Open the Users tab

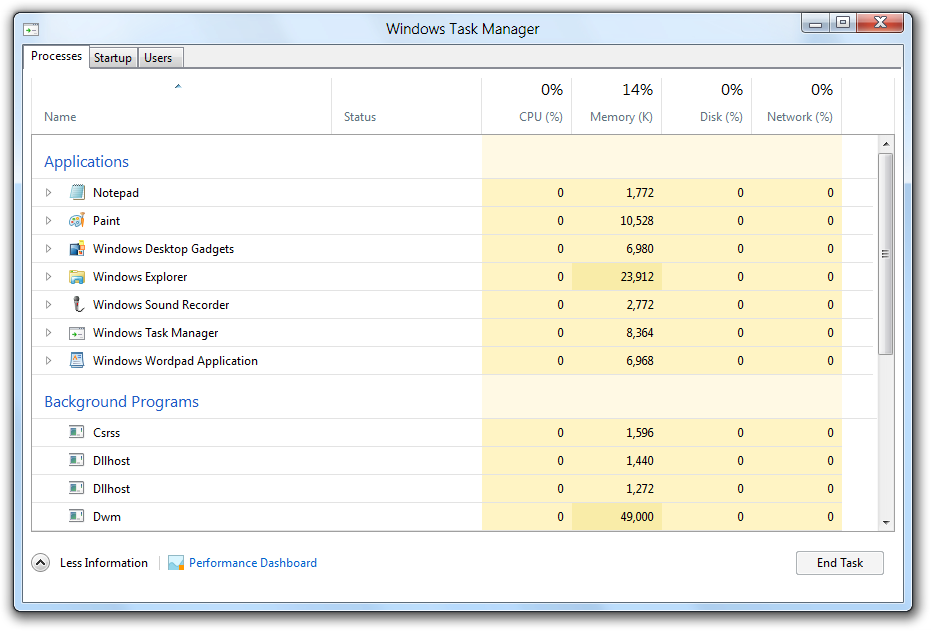[158, 58]
